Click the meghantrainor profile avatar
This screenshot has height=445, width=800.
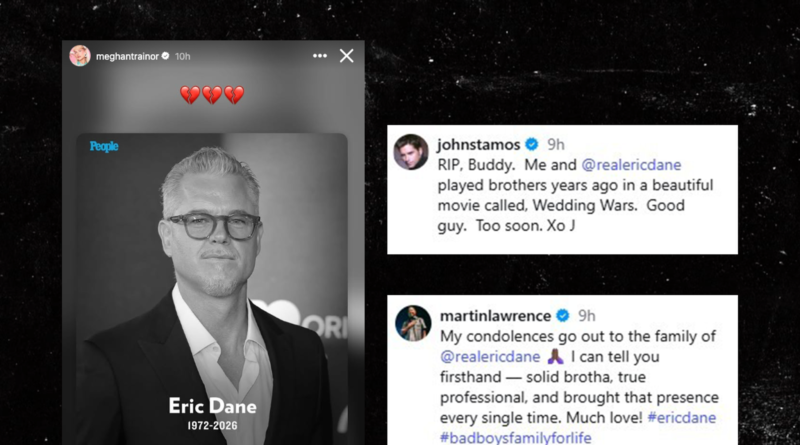pyautogui.click(x=80, y=56)
